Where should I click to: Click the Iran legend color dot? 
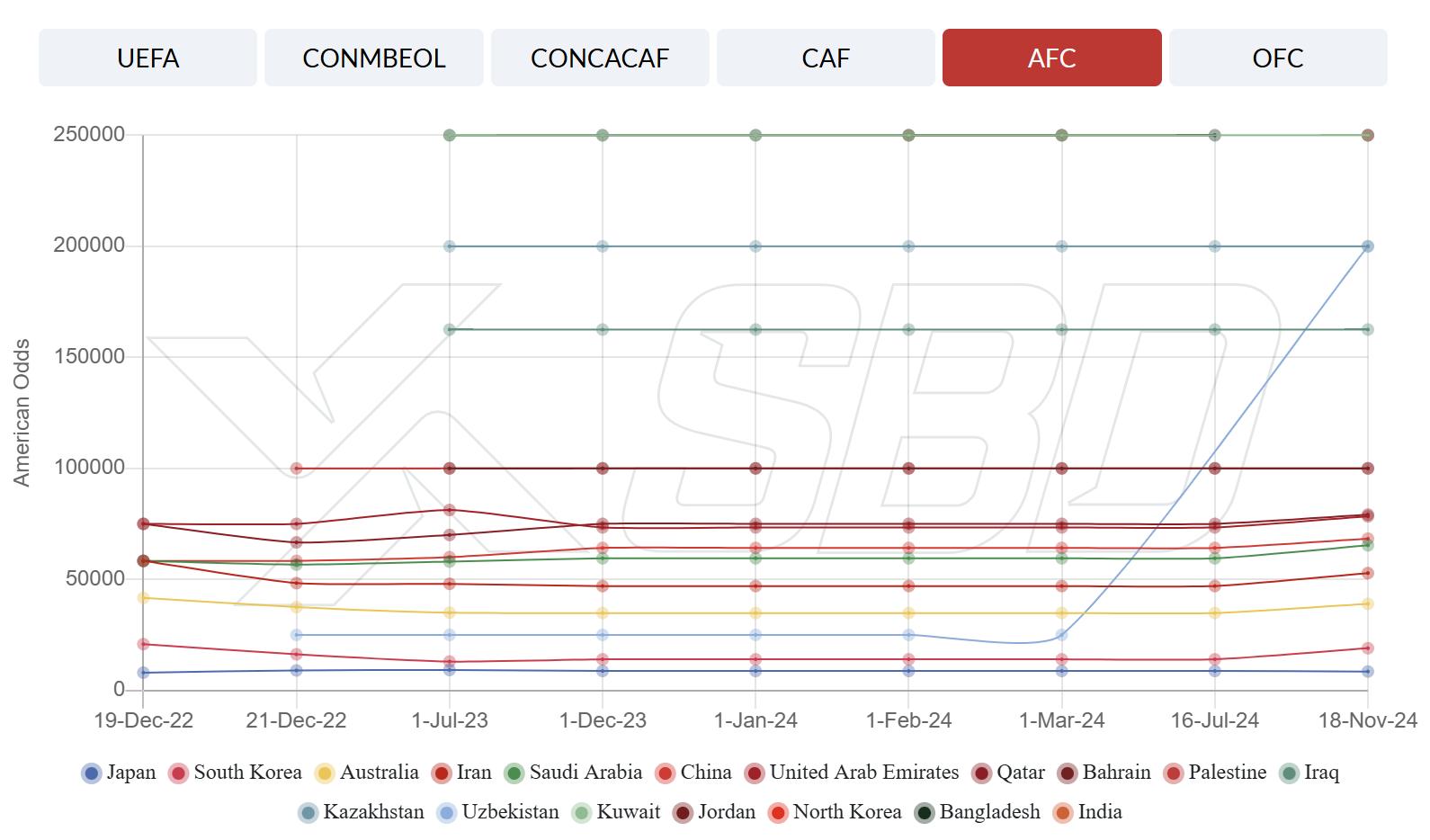442,773
